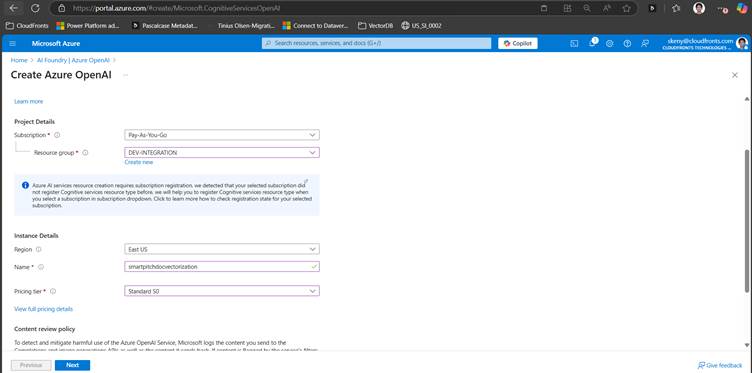Close the Create Azure OpenAI blade

coord(734,75)
